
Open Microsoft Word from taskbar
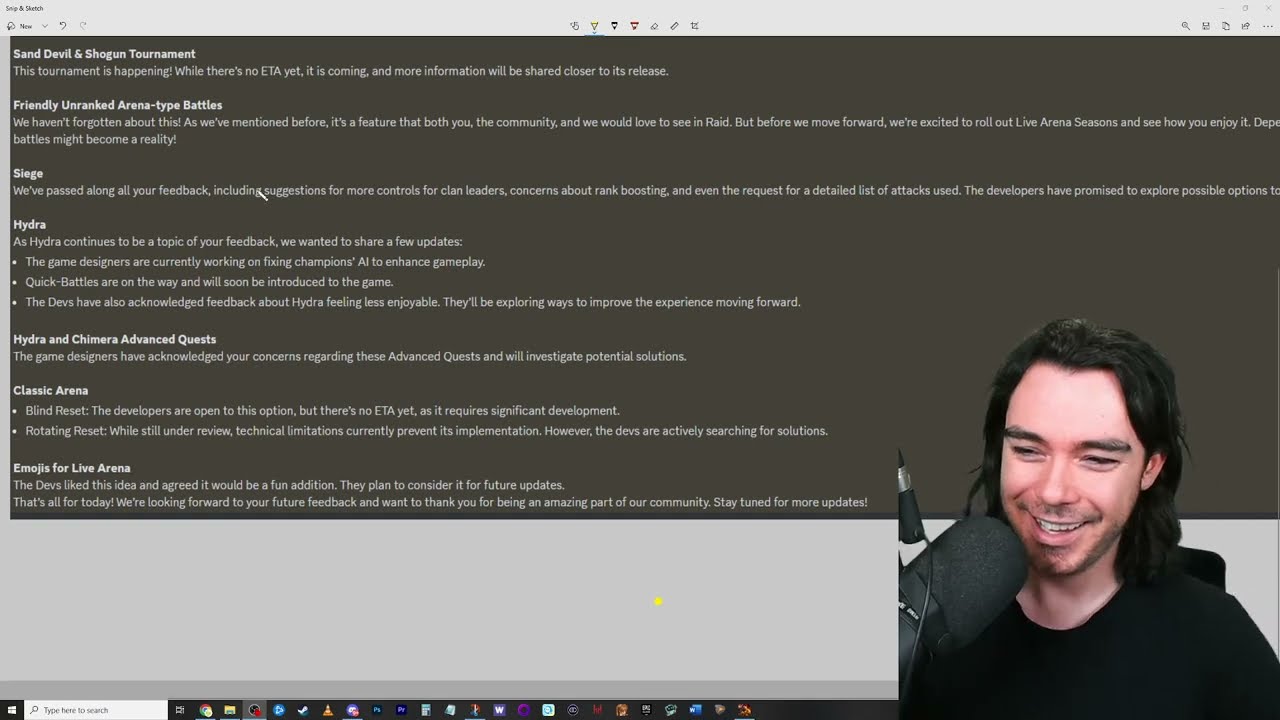694,710
